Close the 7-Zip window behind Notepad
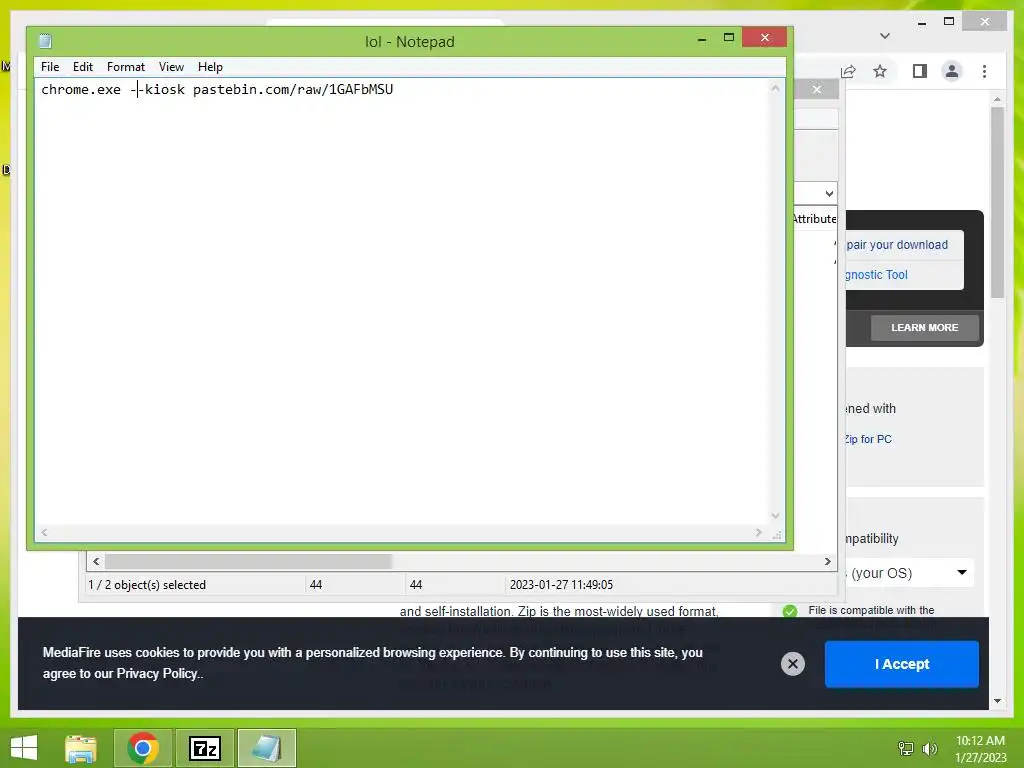This screenshot has height=768, width=1024. (x=816, y=89)
